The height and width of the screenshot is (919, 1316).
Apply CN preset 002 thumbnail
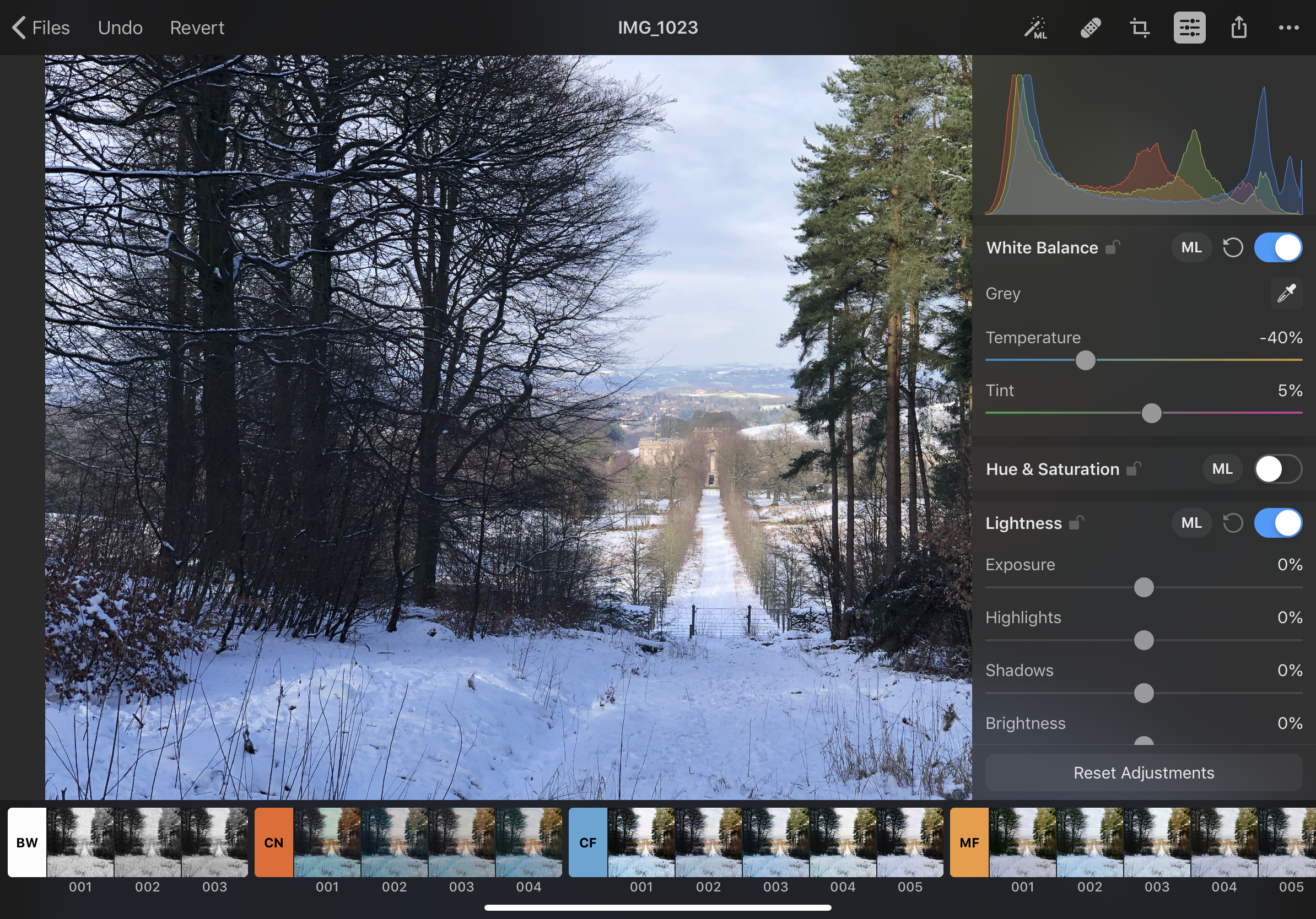click(395, 842)
